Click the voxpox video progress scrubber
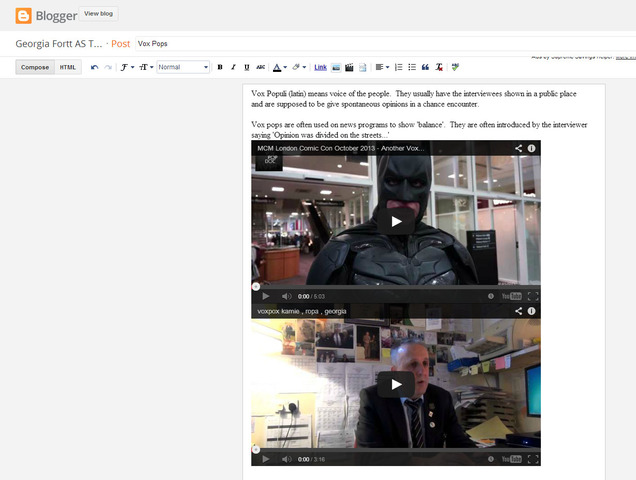The height and width of the screenshot is (480, 636). pyautogui.click(x=256, y=450)
